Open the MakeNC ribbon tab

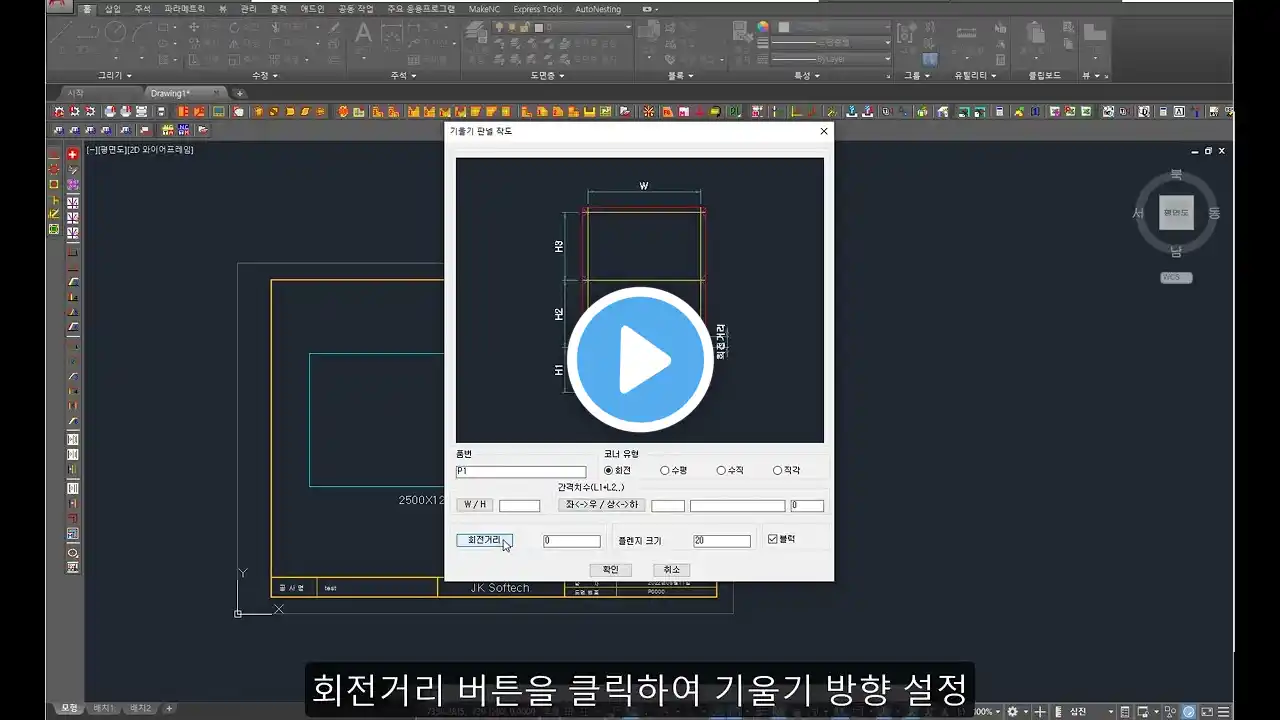pos(484,9)
